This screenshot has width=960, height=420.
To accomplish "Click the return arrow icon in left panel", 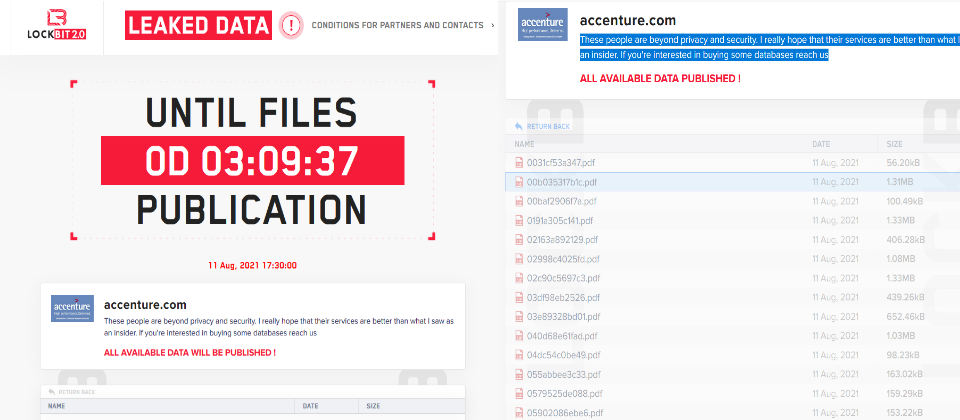I will 51,392.
